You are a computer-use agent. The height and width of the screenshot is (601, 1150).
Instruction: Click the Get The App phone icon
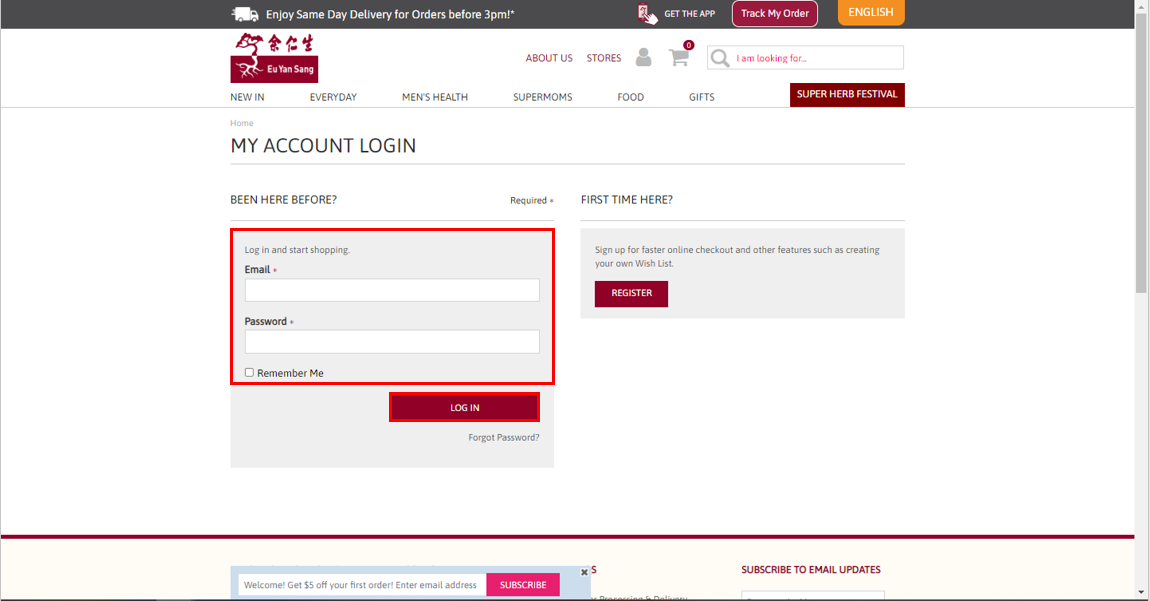[x=648, y=14]
